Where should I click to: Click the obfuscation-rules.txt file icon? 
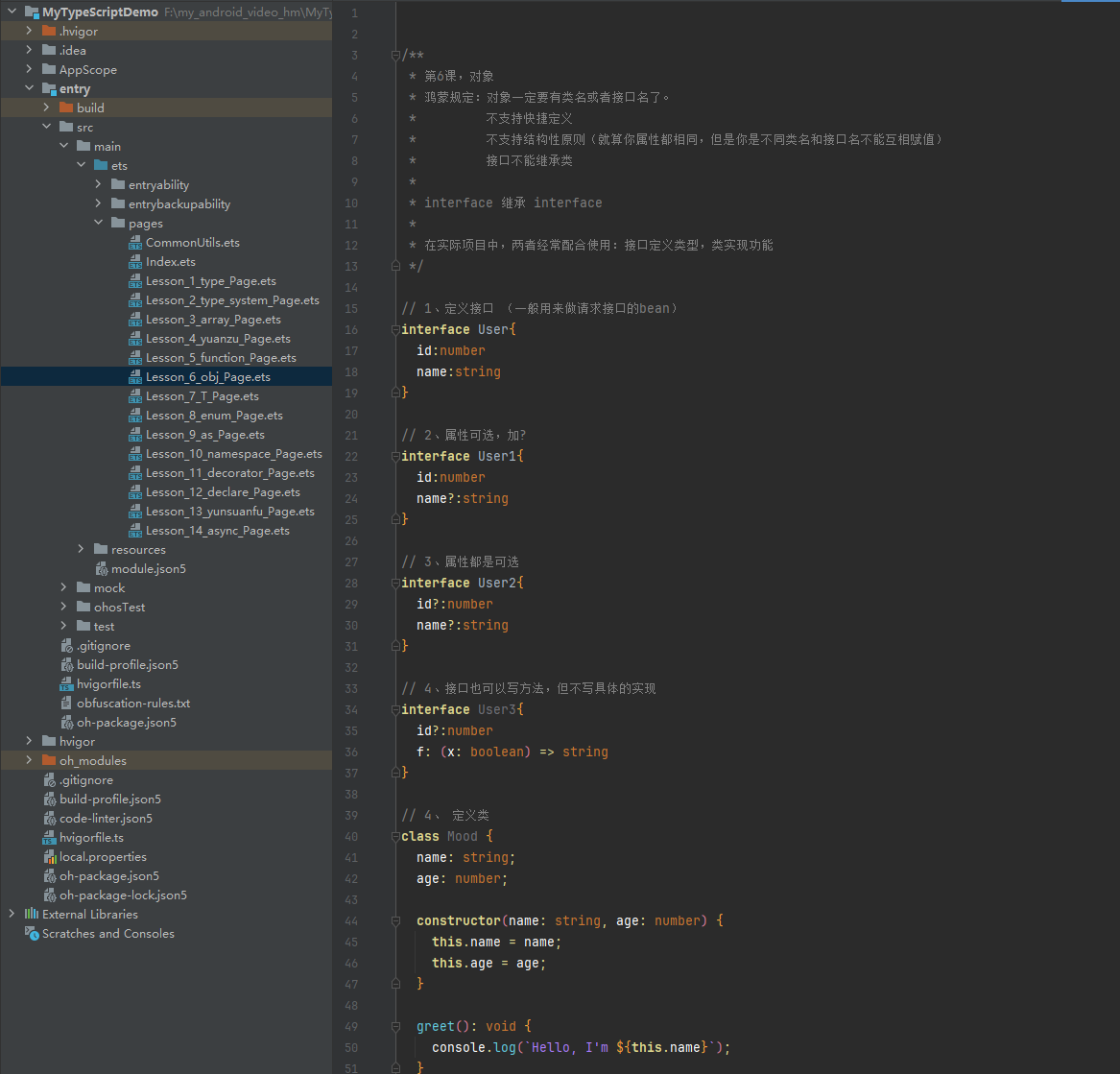(66, 704)
